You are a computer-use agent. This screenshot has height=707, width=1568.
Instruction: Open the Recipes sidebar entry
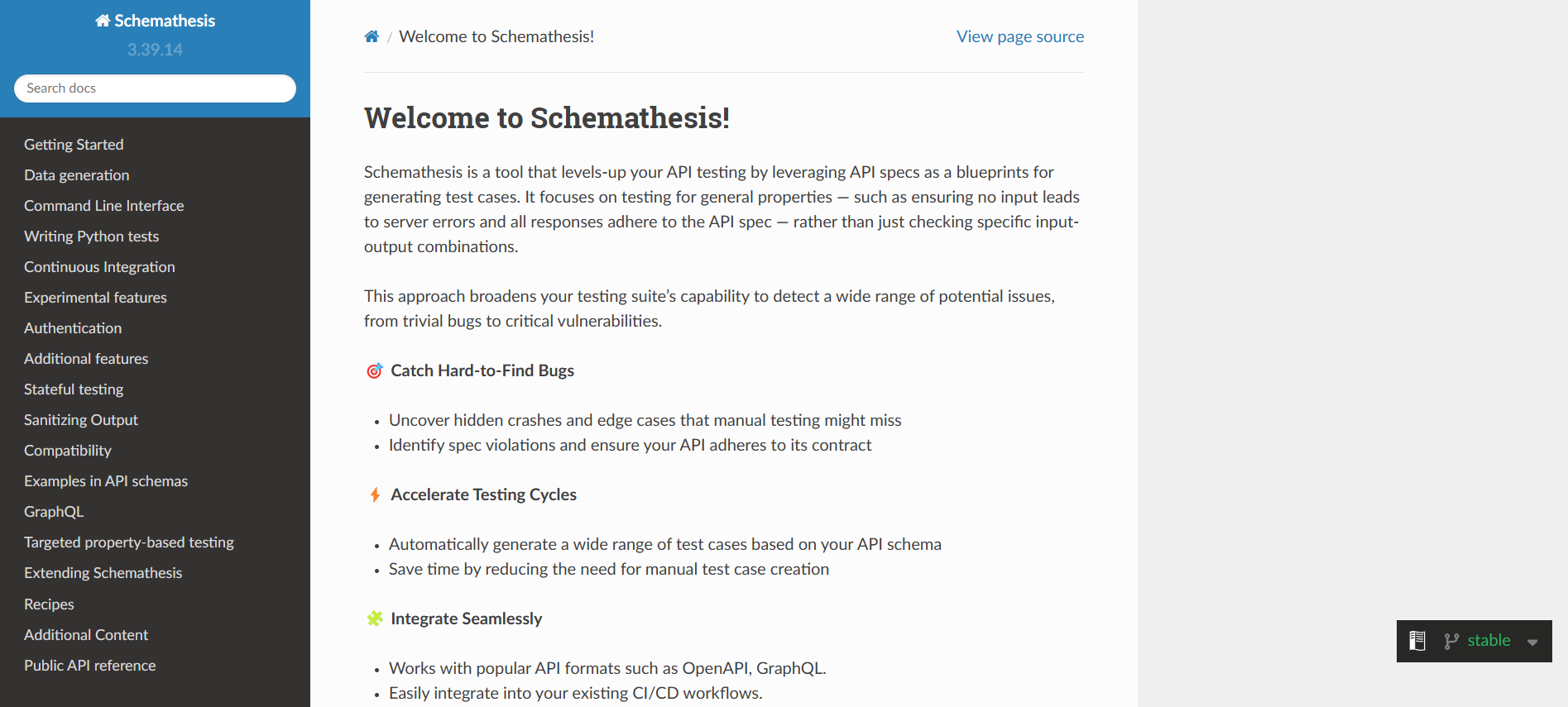pos(49,604)
